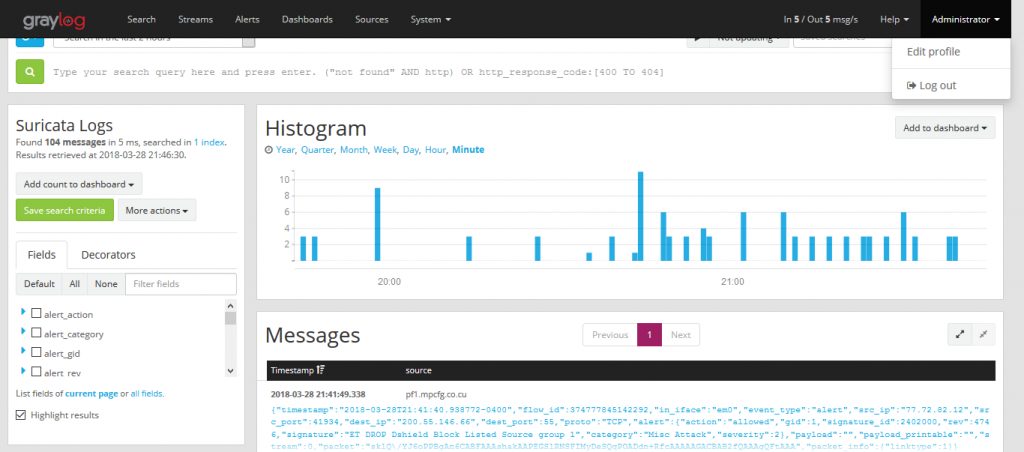
Task: Click source value pf1.mpcfg.co.cu
Action: click(436, 395)
